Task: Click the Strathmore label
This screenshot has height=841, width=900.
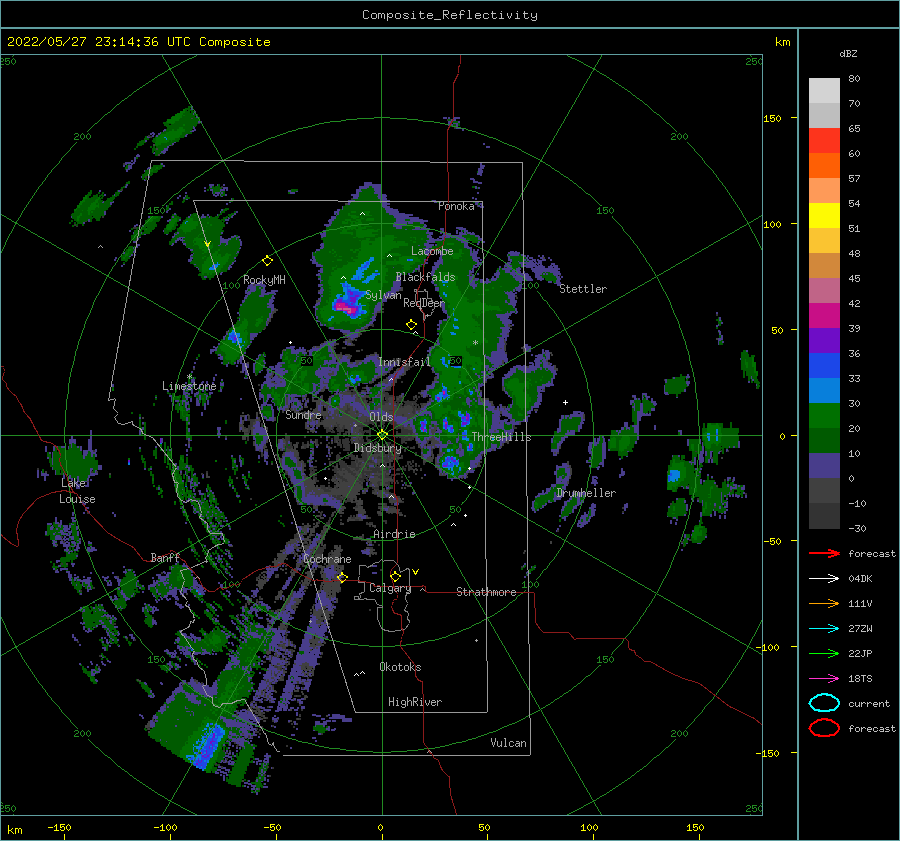Action: [x=486, y=592]
